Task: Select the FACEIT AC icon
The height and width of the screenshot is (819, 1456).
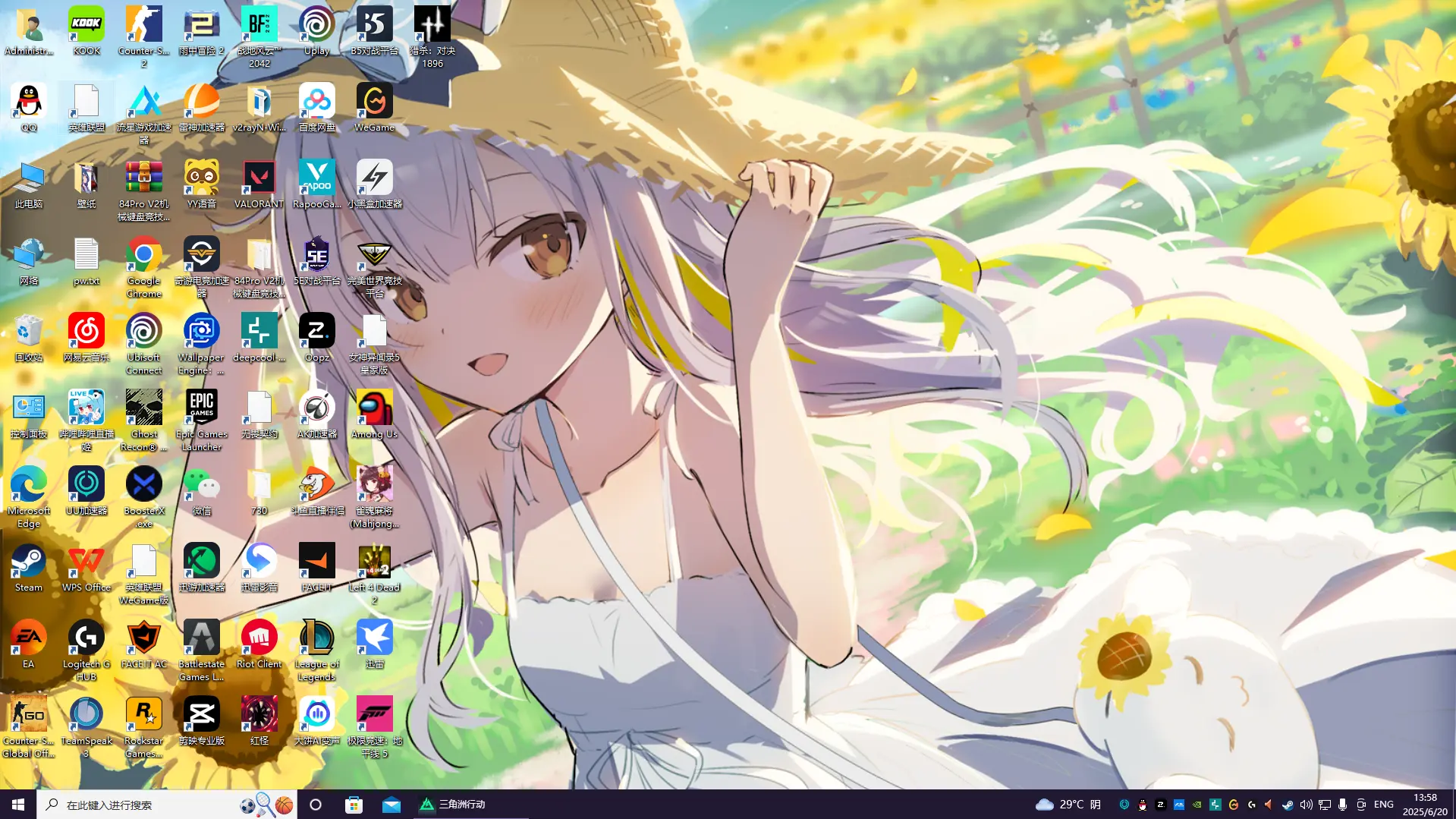Action: 144,644
